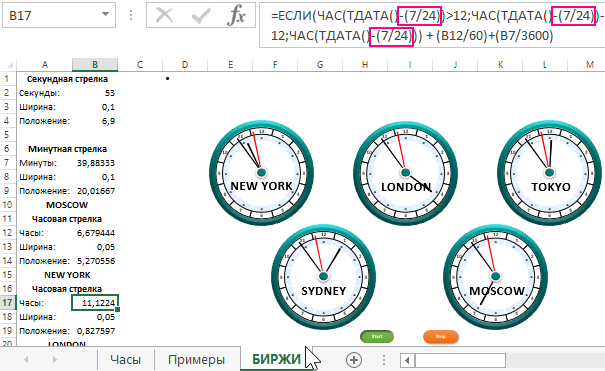Click the NEW YORK heading cell in column A
This screenshot has height=371, width=605.
(67, 275)
